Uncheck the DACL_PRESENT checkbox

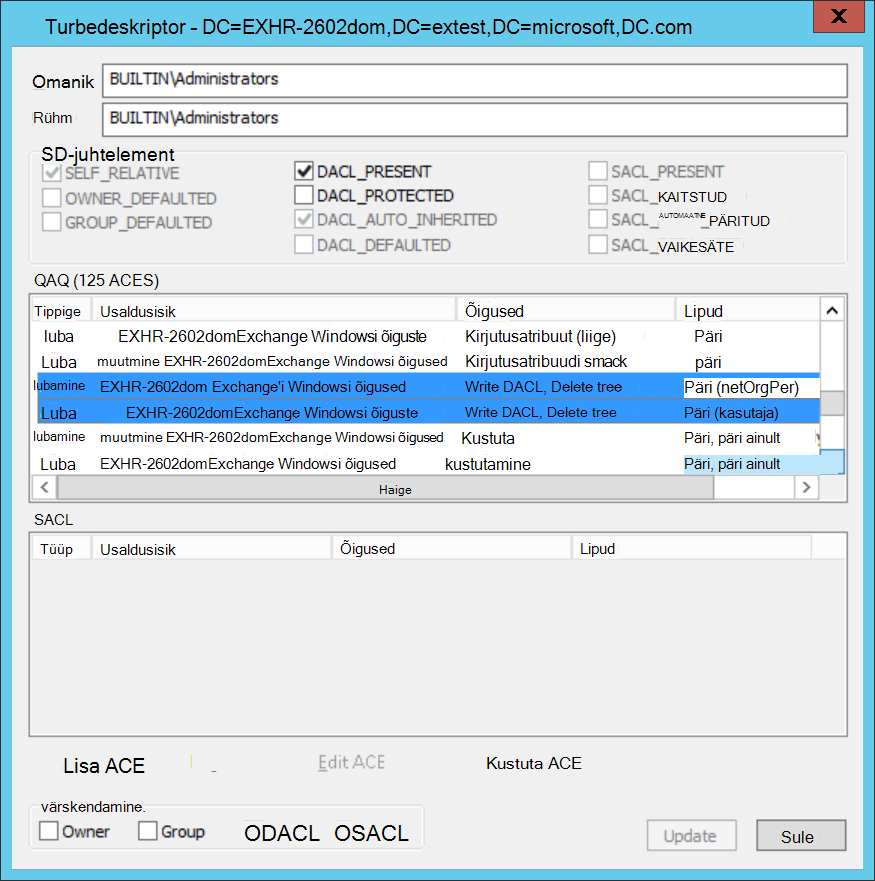click(x=304, y=171)
